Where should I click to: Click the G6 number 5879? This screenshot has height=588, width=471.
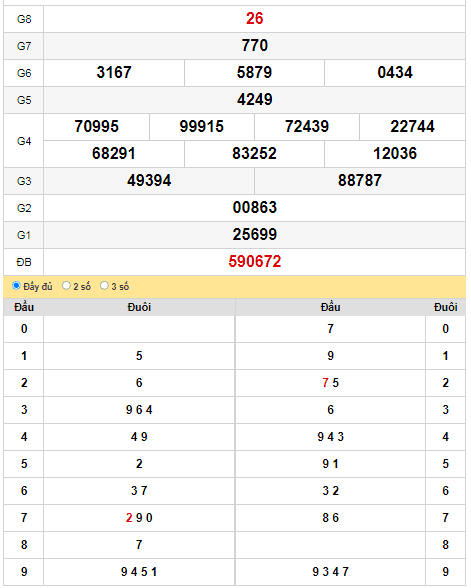[x=254, y=73]
